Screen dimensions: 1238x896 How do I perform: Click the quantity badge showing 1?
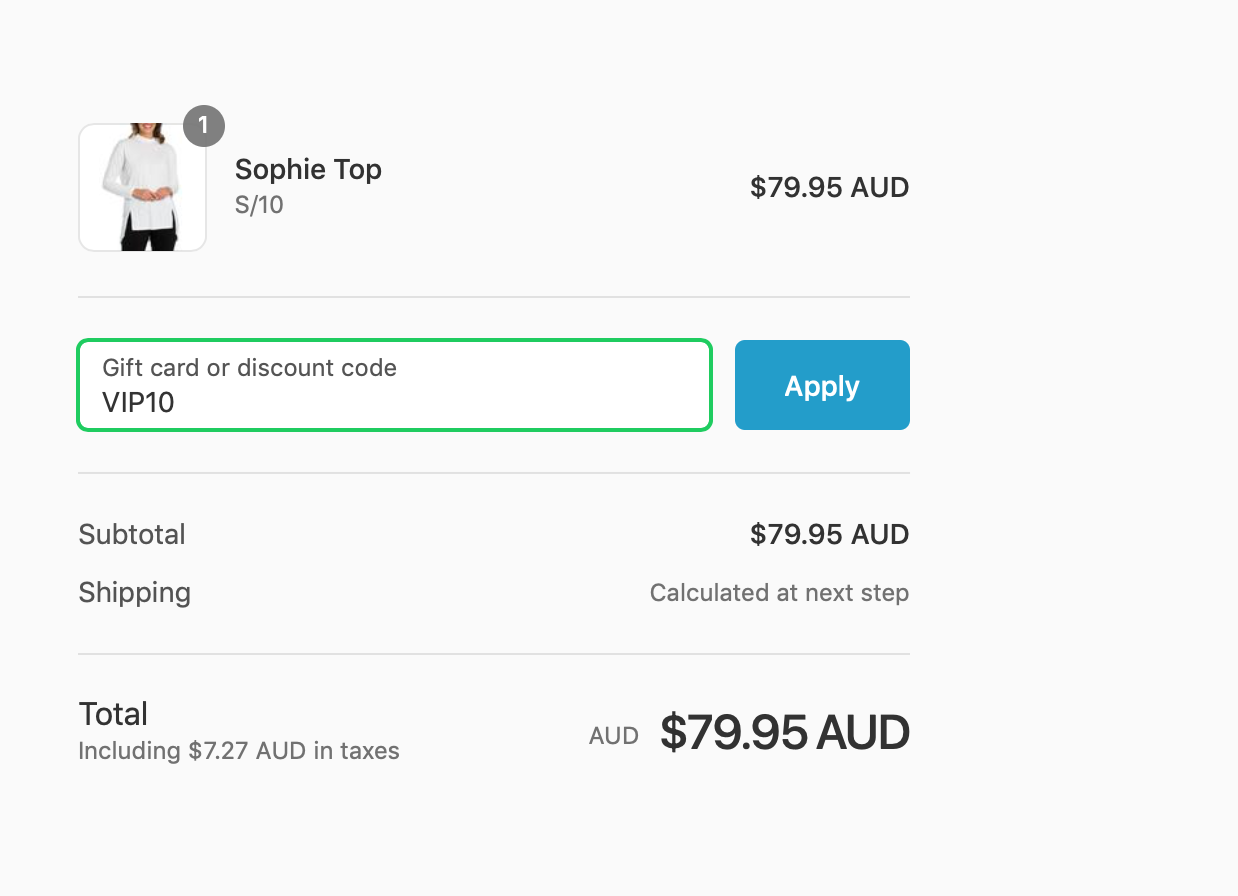[x=204, y=126]
